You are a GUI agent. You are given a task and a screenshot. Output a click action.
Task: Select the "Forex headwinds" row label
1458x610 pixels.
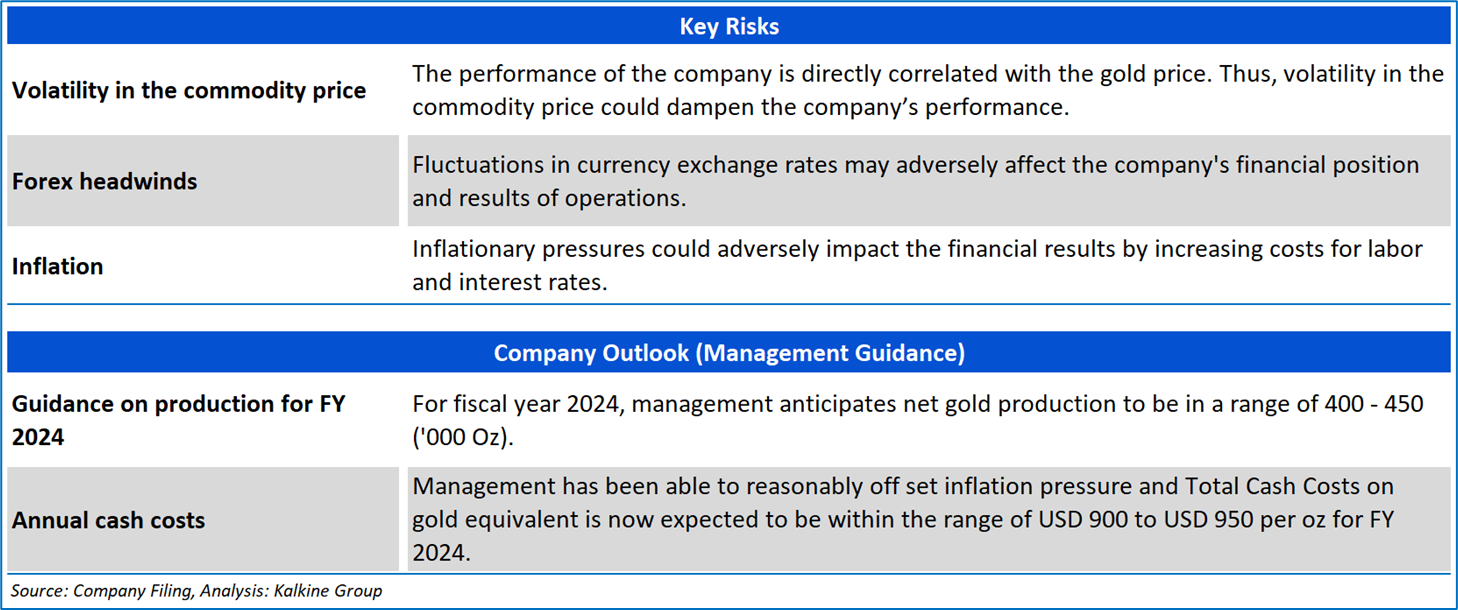(x=105, y=181)
